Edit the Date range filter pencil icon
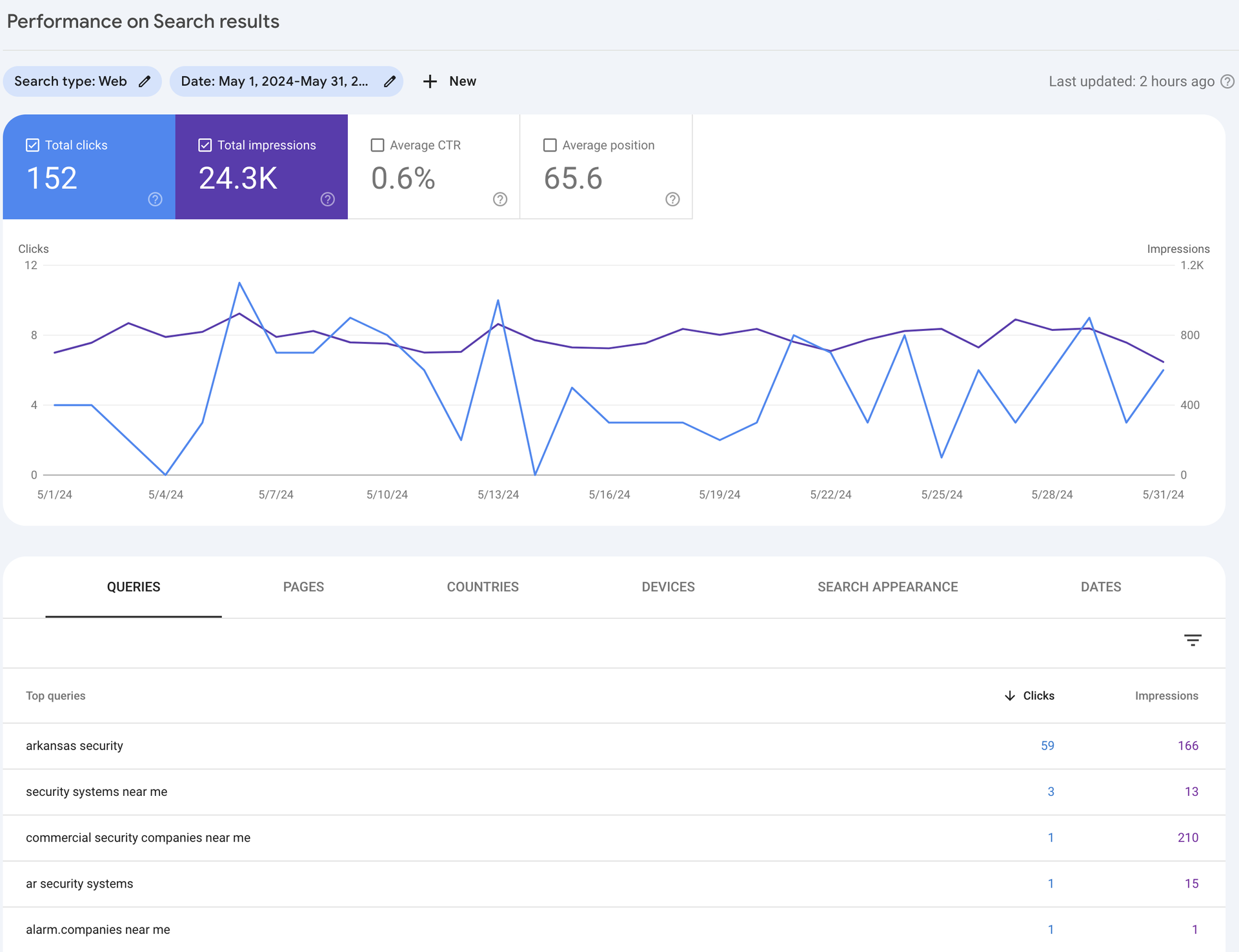The image size is (1239, 952). 390,81
